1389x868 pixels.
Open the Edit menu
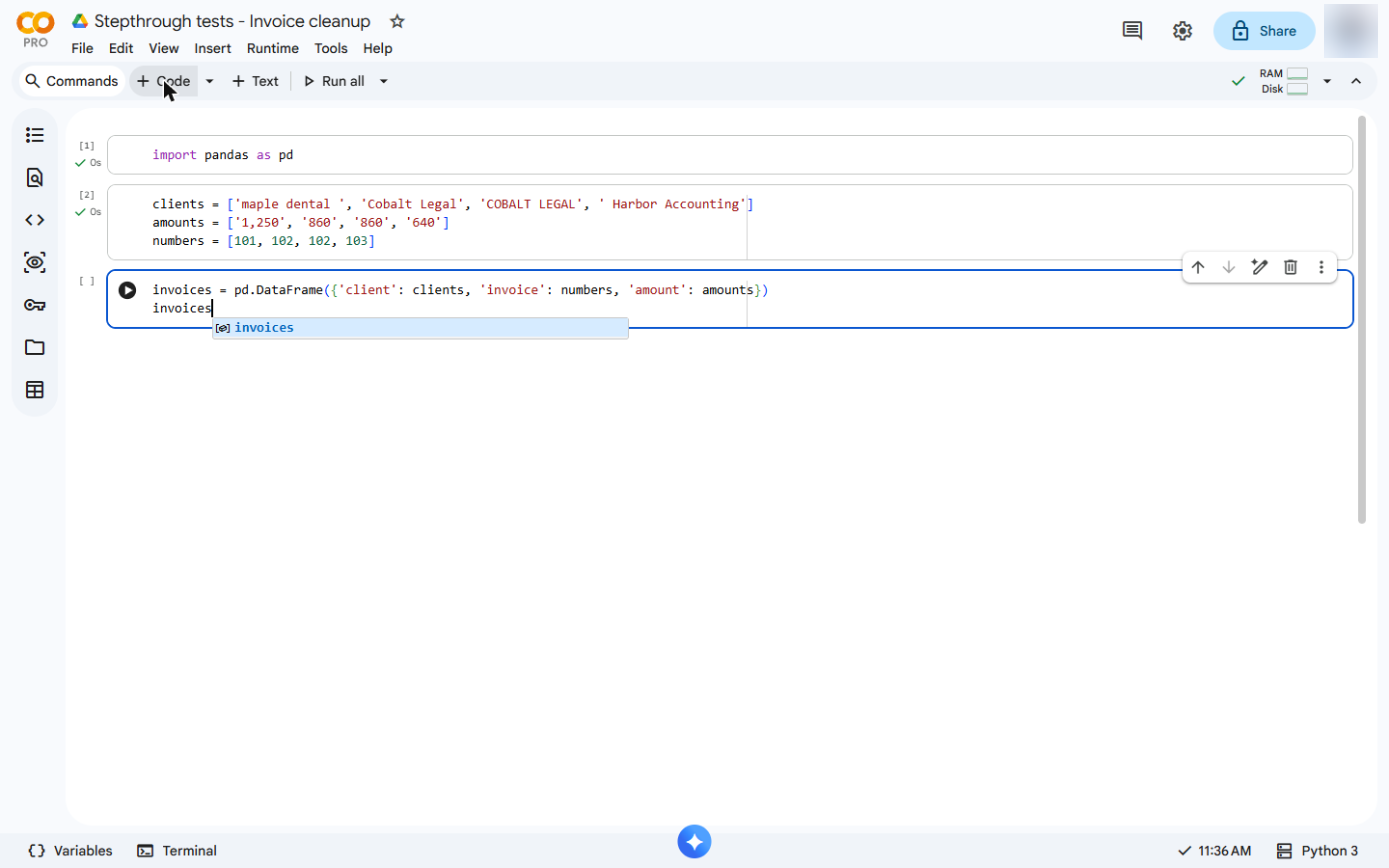[x=121, y=48]
